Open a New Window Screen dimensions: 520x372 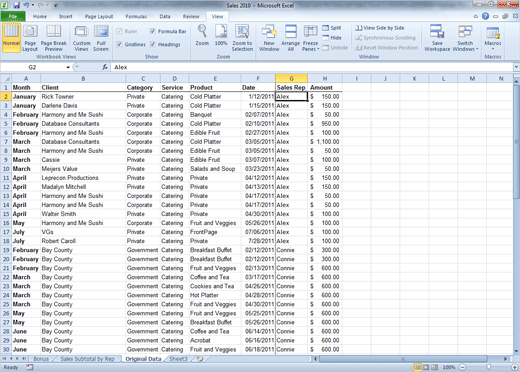(269, 37)
